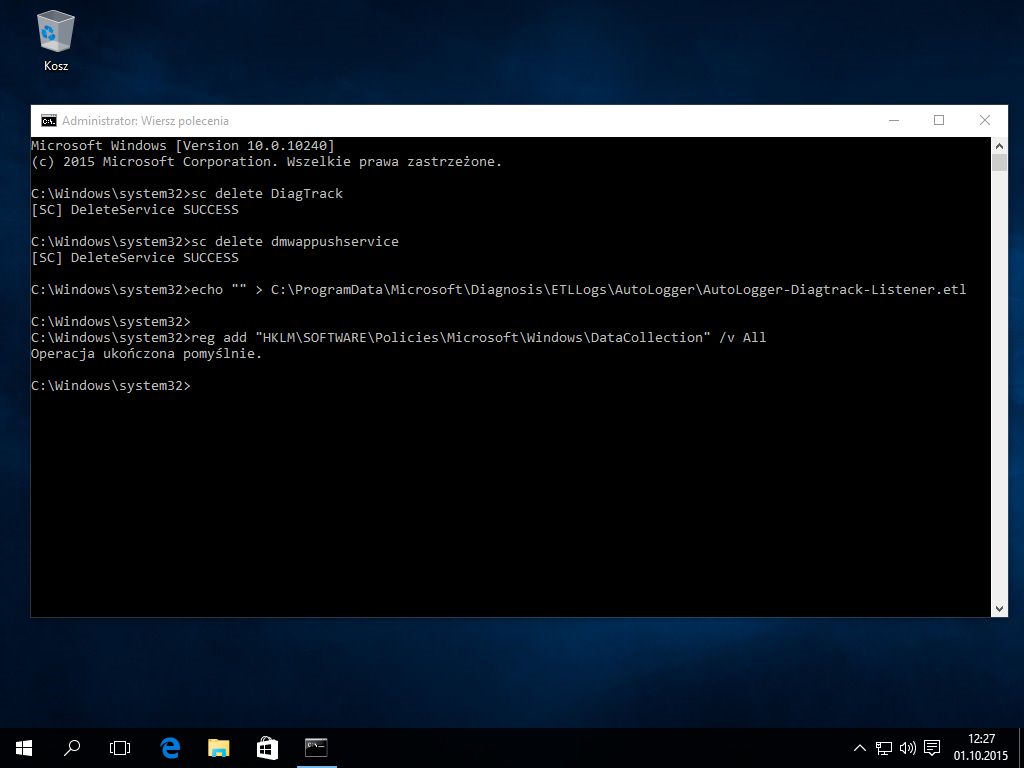Click the last empty C:\Windows\system32> prompt
This screenshot has height=768, width=1024.
click(111, 386)
